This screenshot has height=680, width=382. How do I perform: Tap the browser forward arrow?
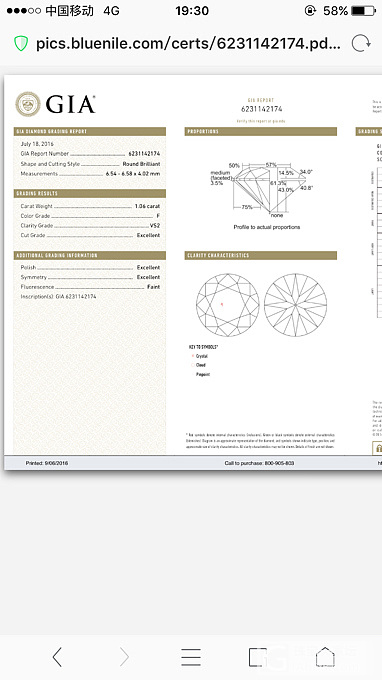(x=124, y=657)
